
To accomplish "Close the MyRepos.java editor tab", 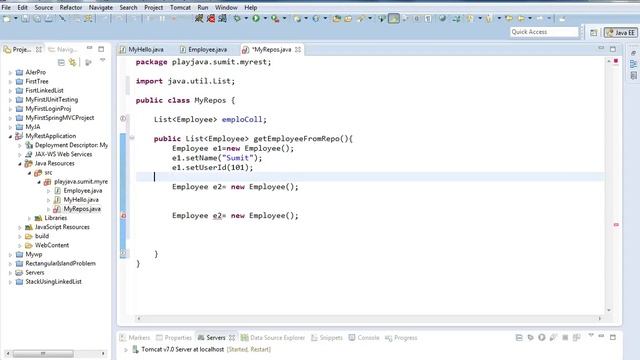I will coord(298,49).
